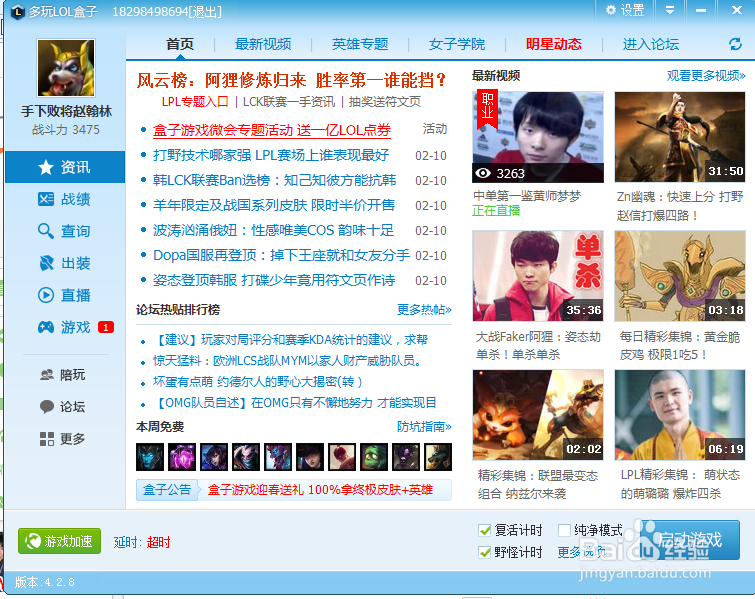Open the LCK联赛一手资讯 link
This screenshot has width=755, height=599.
(288, 102)
